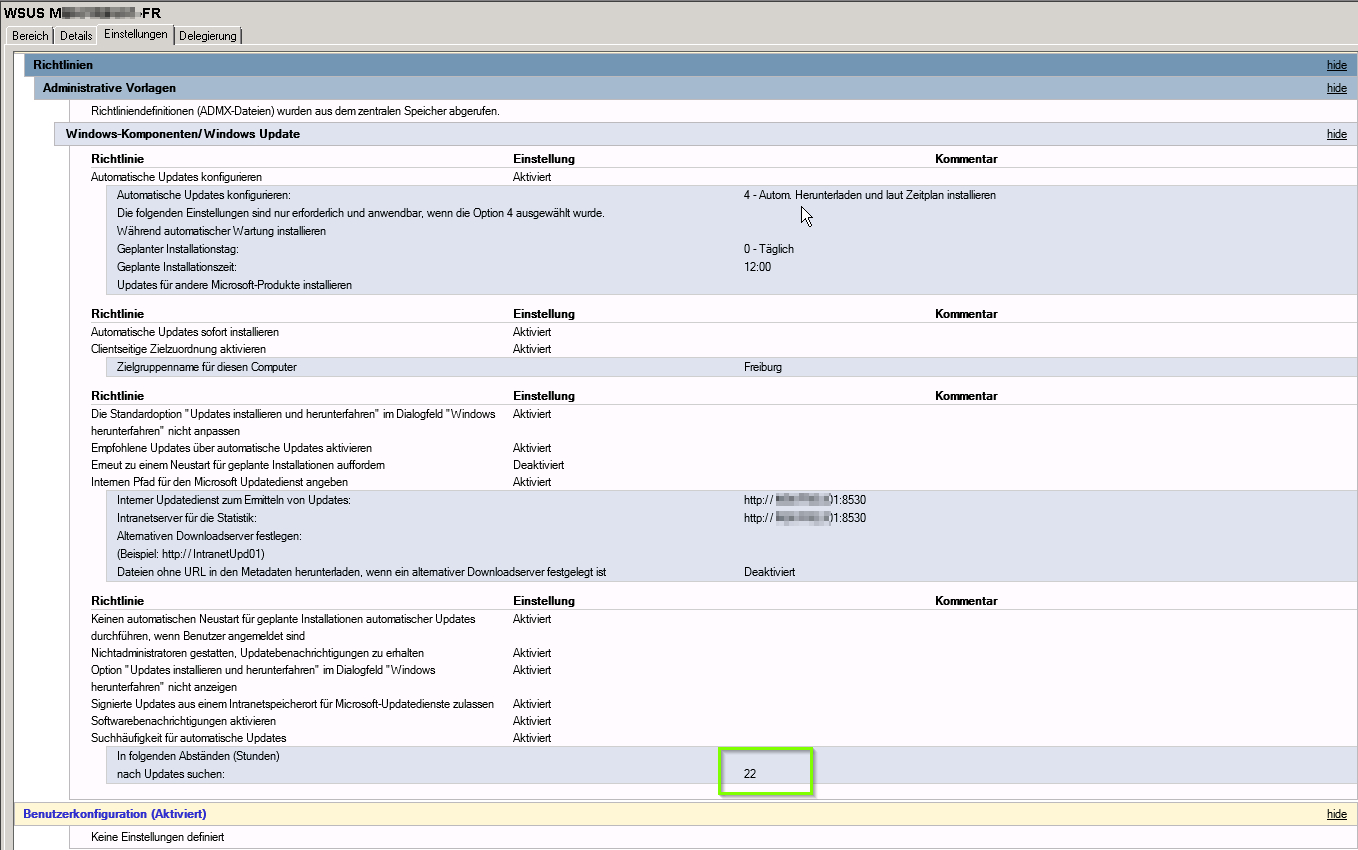Screen dimensions: 1358x850
Task: Click the installation time '12:00'
Action: click(x=757, y=267)
